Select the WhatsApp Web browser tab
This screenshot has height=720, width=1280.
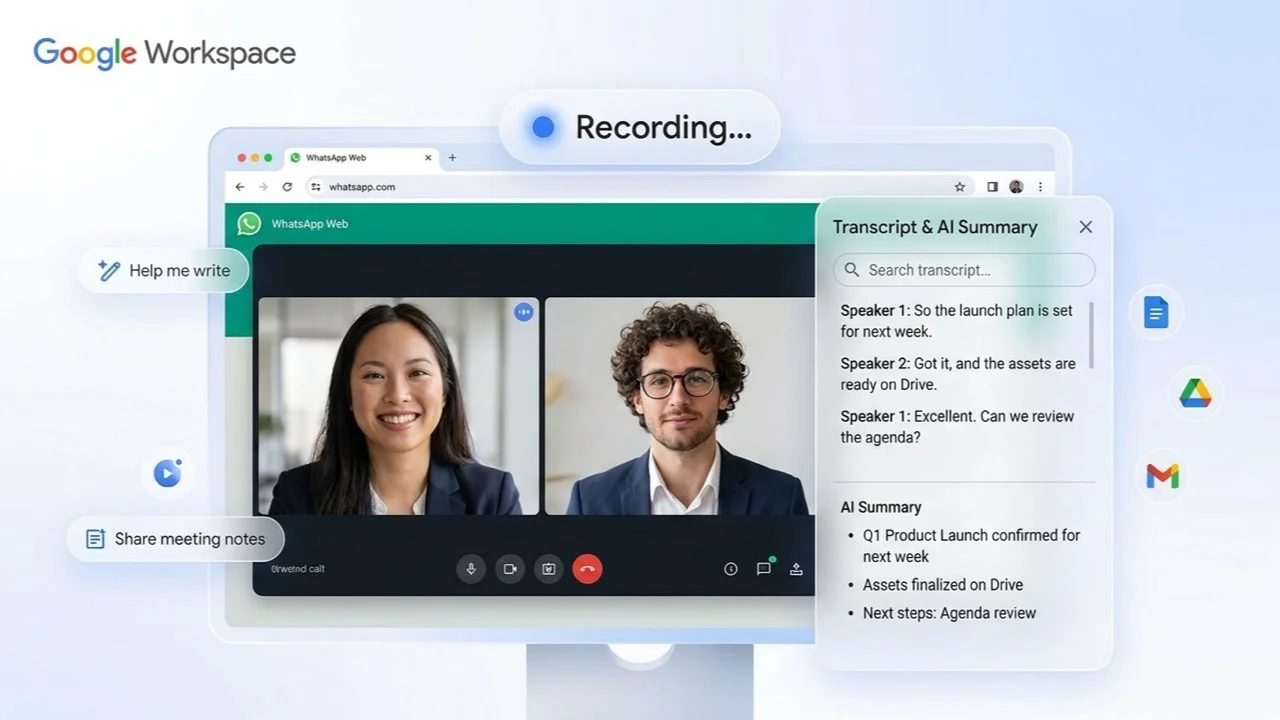point(362,158)
